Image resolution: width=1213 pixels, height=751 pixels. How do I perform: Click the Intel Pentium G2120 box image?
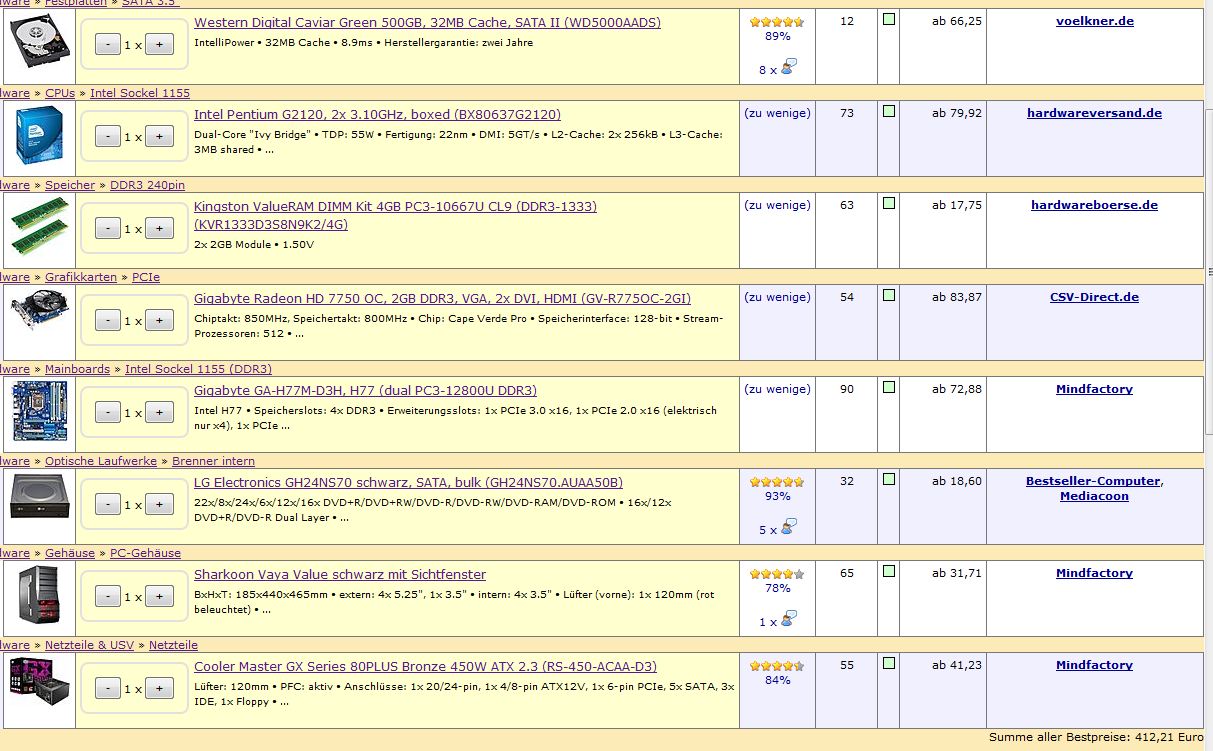click(39, 136)
